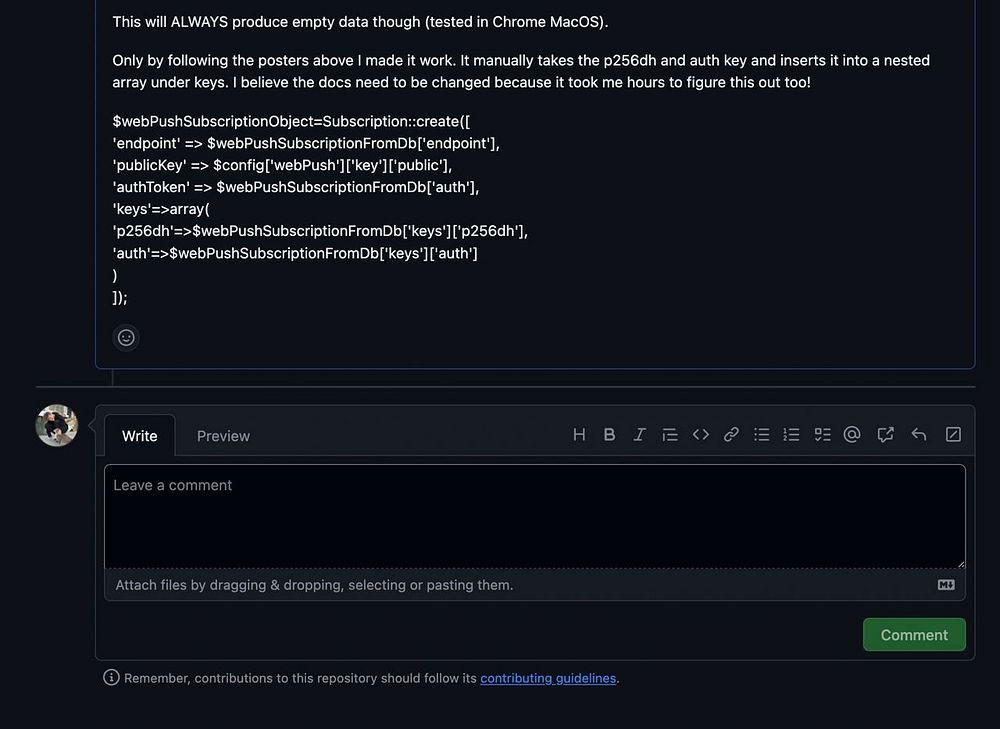The height and width of the screenshot is (729, 1000).
Task: Insert a heading with the H icon
Action: pos(579,435)
